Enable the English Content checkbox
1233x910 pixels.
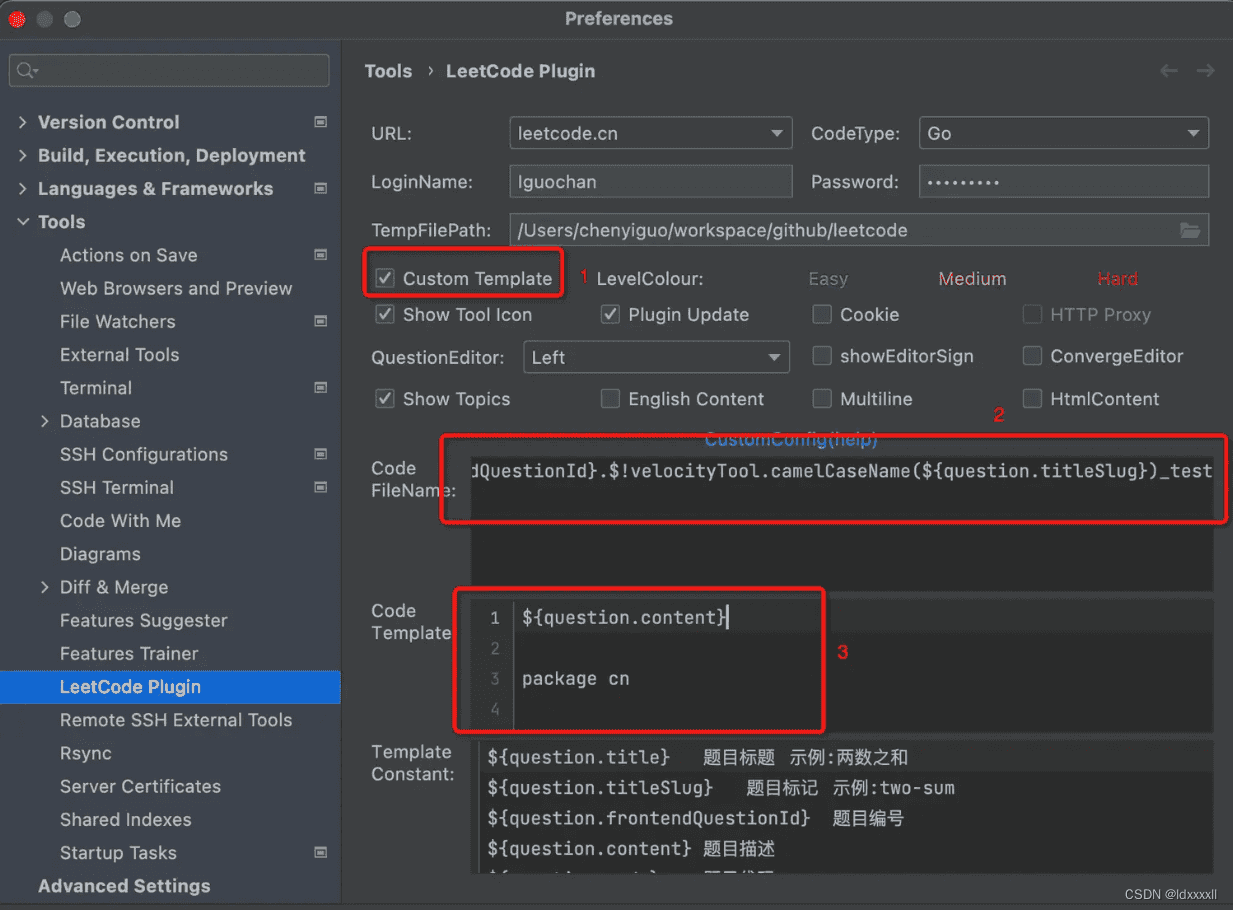(610, 399)
